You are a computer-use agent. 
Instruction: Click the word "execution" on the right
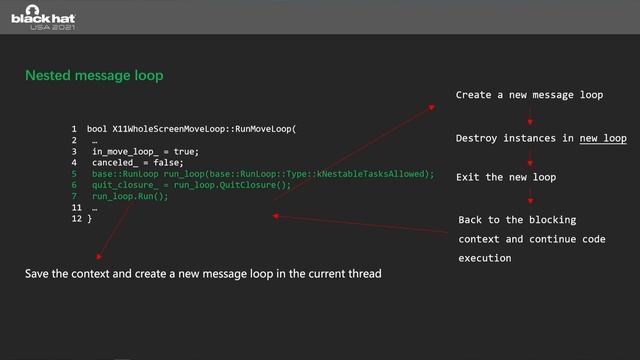484,258
